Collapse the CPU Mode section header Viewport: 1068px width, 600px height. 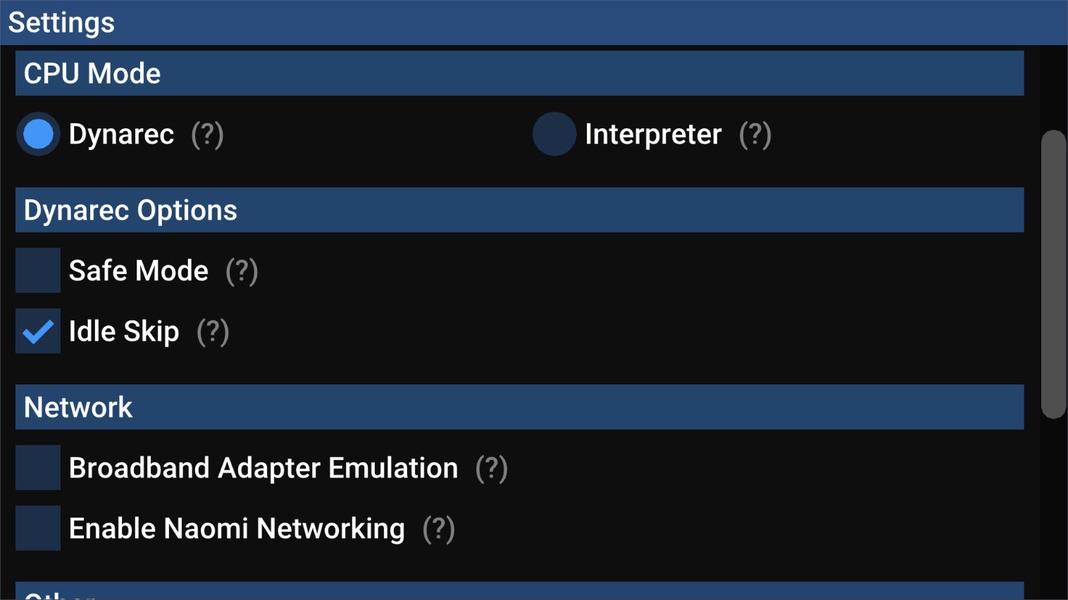click(x=520, y=74)
